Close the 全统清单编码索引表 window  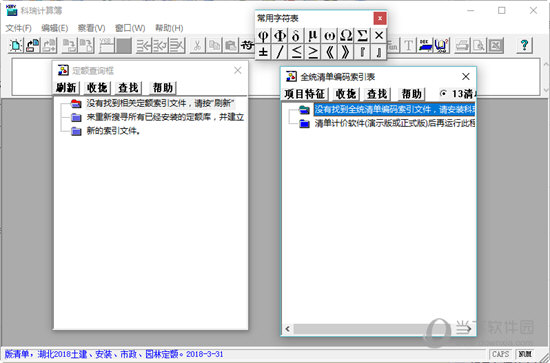tap(466, 76)
